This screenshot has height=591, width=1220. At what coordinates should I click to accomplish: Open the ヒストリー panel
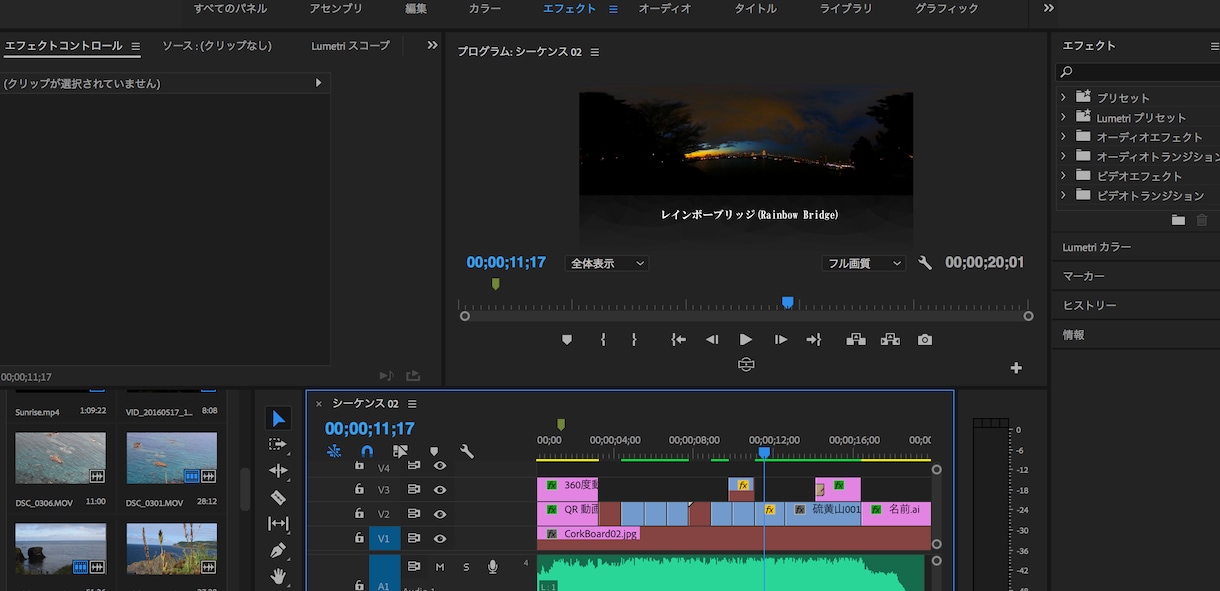[1089, 305]
